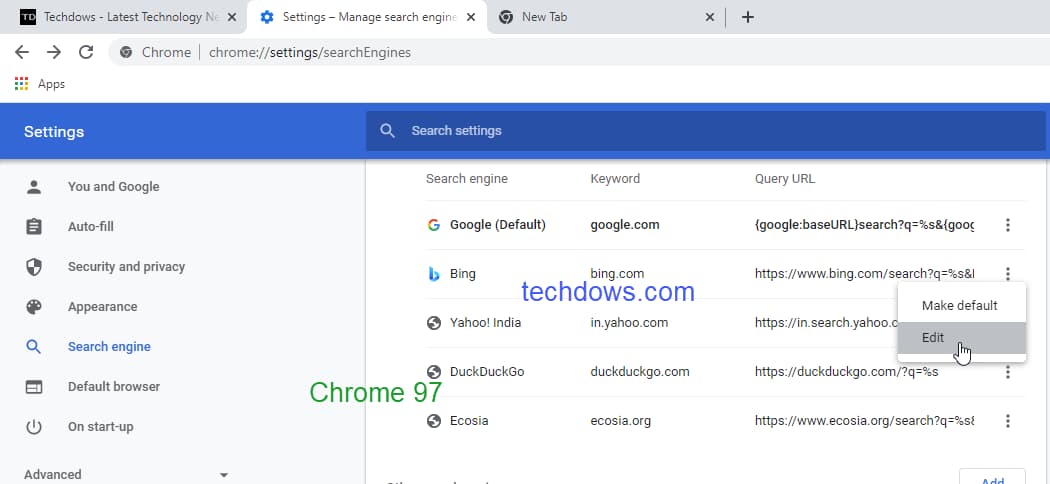Open more actions for Bing row
The width and height of the screenshot is (1050, 484).
pos(1007,274)
